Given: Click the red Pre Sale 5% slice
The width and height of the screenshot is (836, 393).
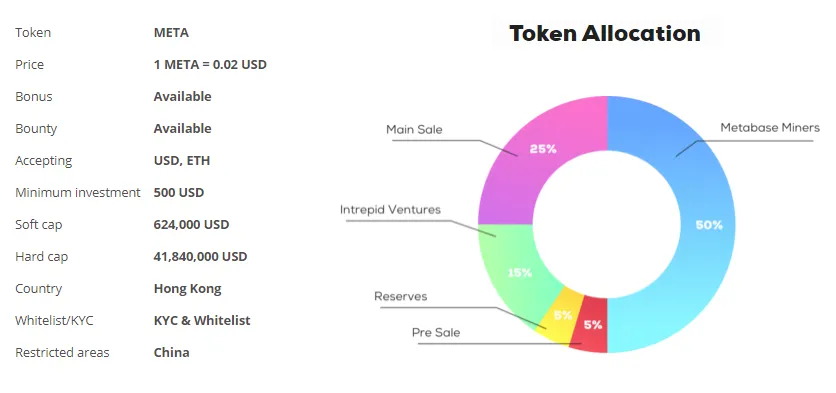Looking at the screenshot, I should [x=591, y=325].
